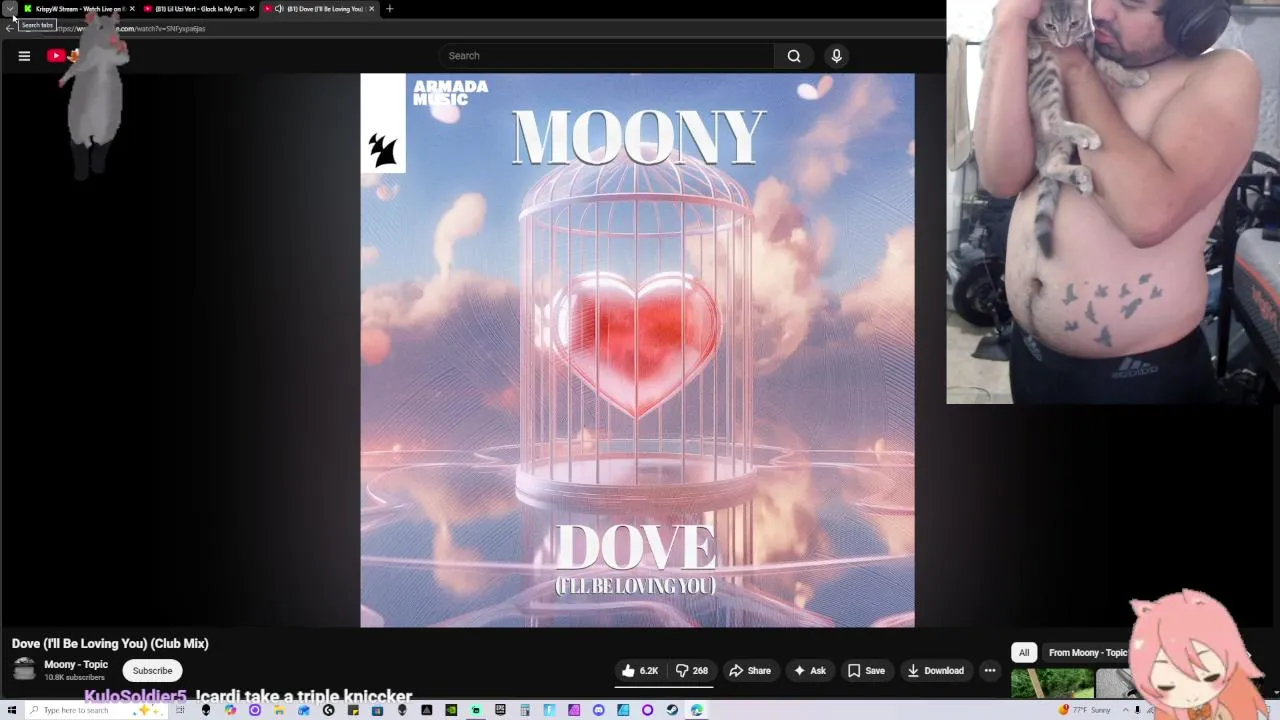Open Copilot icon on the taskbar
Screen dimensions: 1280x720
click(230, 710)
